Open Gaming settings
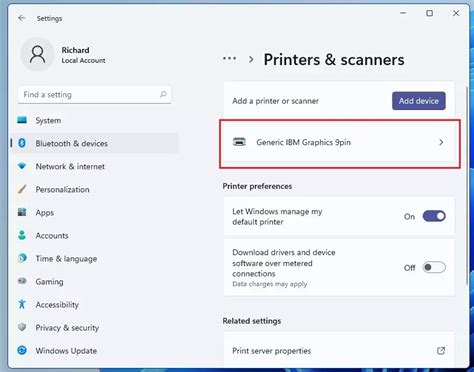The height and width of the screenshot is (372, 474). pos(95,281)
